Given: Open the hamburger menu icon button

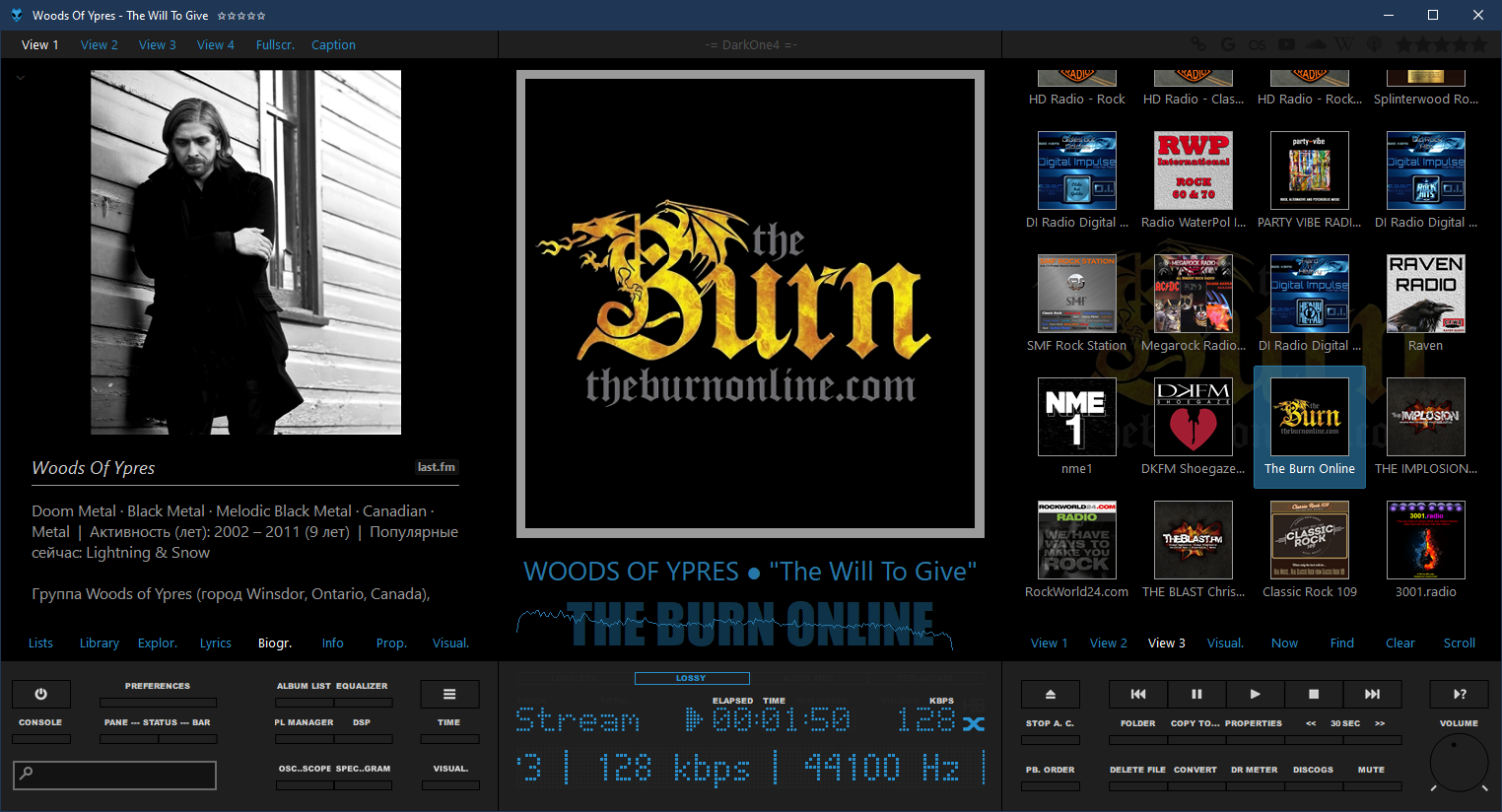Looking at the screenshot, I should 449,694.
